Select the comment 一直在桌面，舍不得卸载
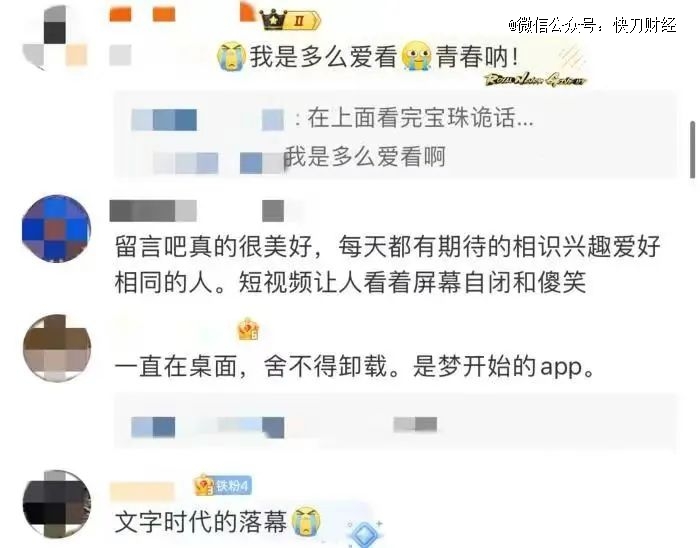Screen dimensions: 700x548 point(354,366)
